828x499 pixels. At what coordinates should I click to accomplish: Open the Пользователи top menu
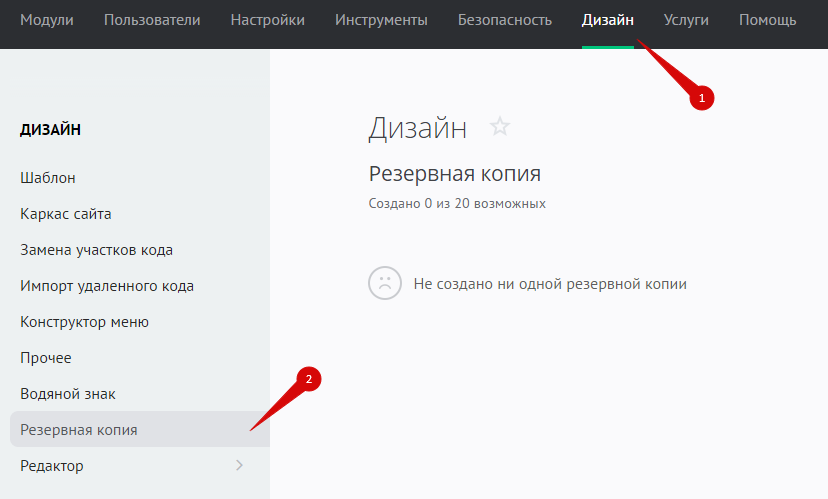[152, 20]
